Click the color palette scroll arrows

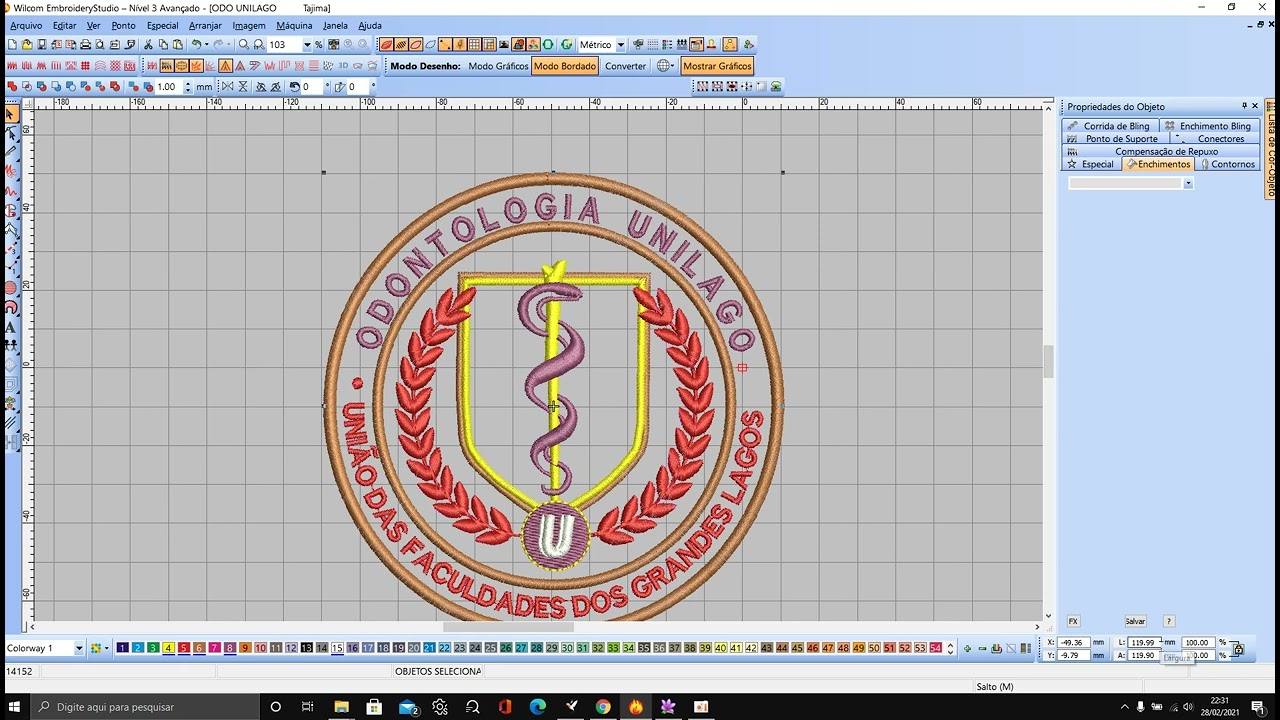(x=950, y=648)
